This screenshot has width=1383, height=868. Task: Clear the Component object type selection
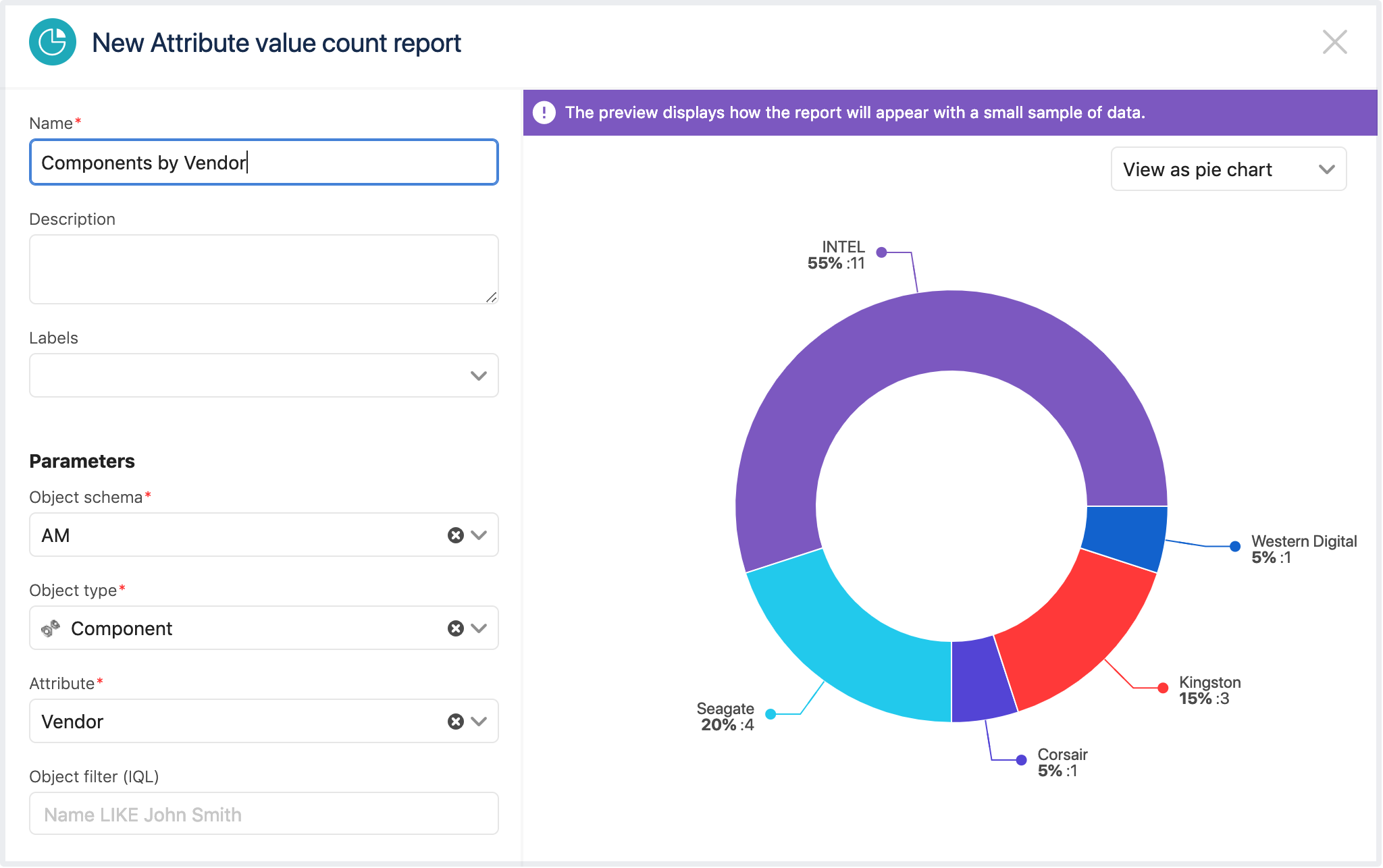(x=456, y=628)
